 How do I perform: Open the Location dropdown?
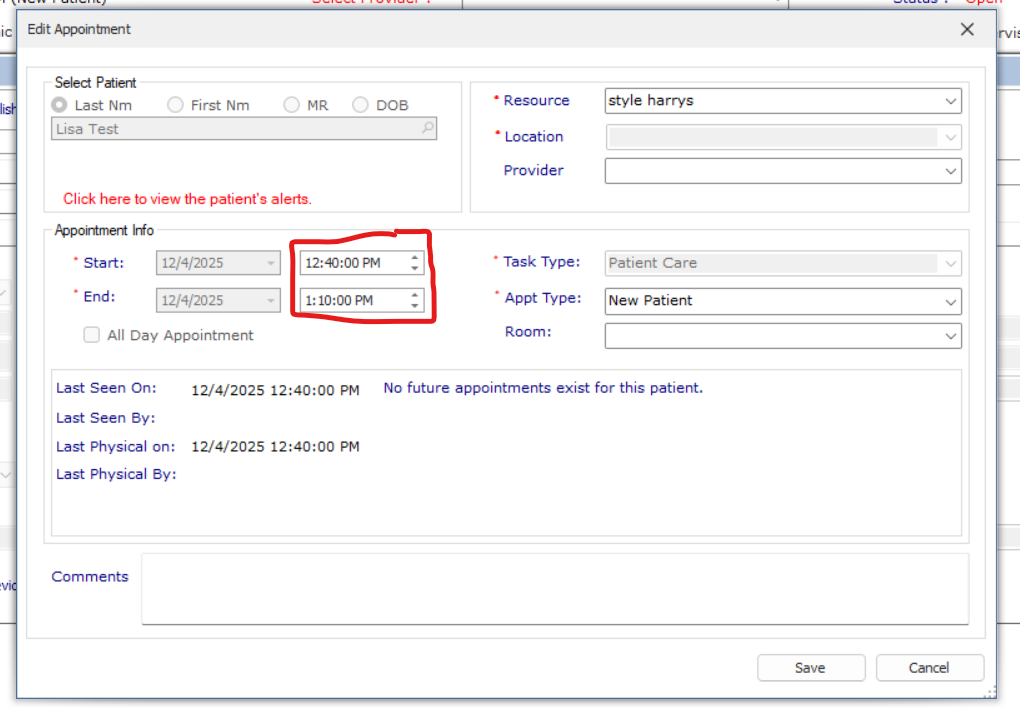pyautogui.click(x=783, y=137)
